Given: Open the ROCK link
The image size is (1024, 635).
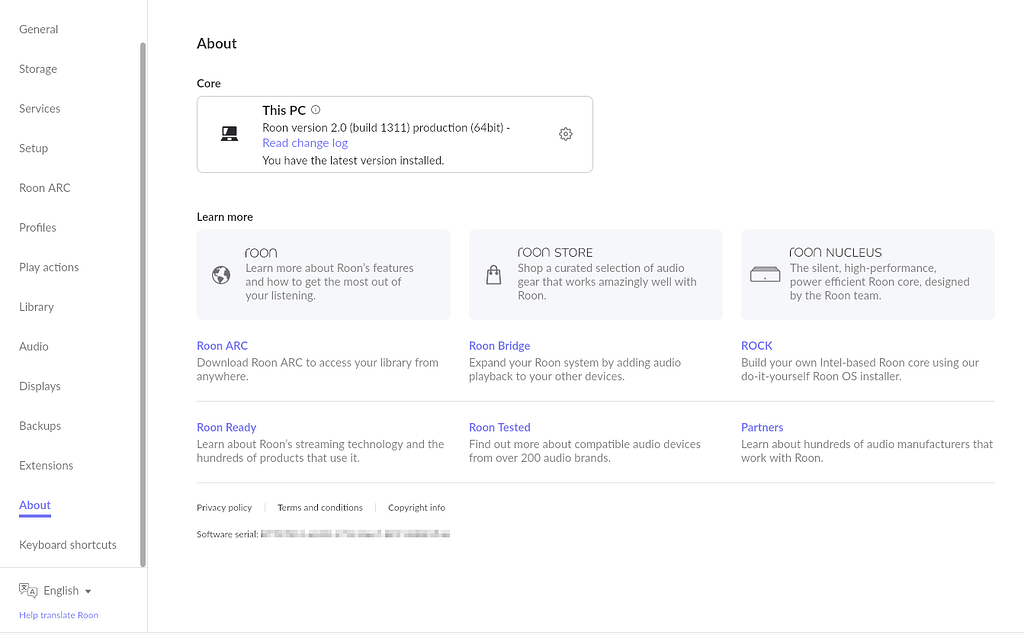Looking at the screenshot, I should coord(756,346).
